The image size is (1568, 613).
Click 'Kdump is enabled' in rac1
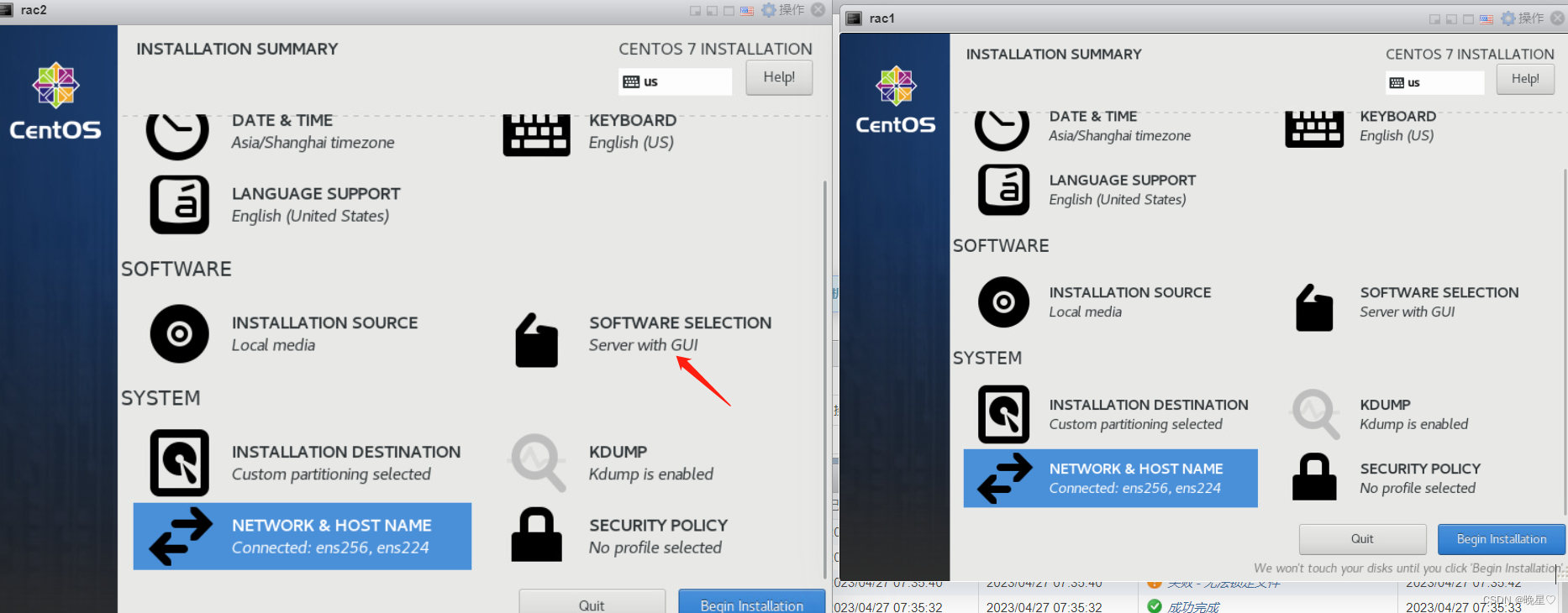coord(1414,425)
